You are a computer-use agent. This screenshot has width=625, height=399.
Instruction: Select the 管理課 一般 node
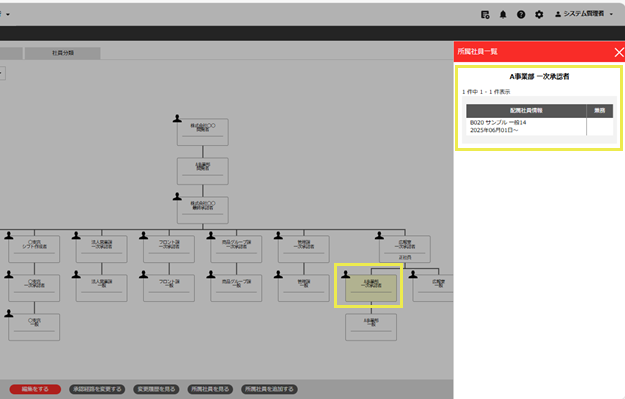pyautogui.click(x=304, y=288)
